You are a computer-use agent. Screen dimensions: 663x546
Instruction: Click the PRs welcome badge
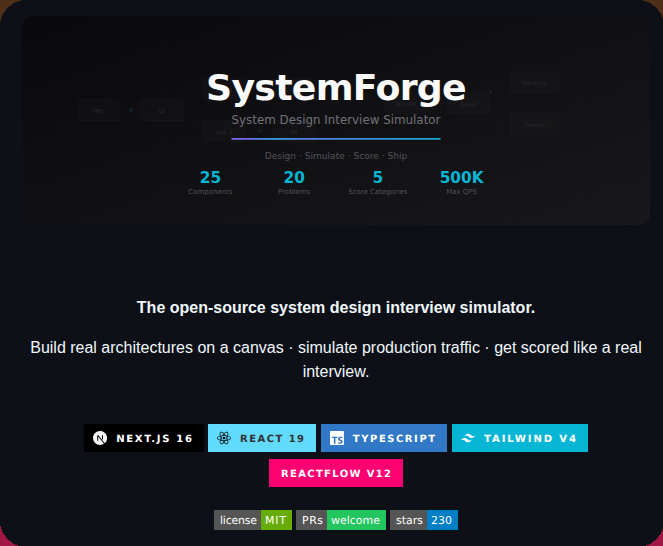click(341, 520)
